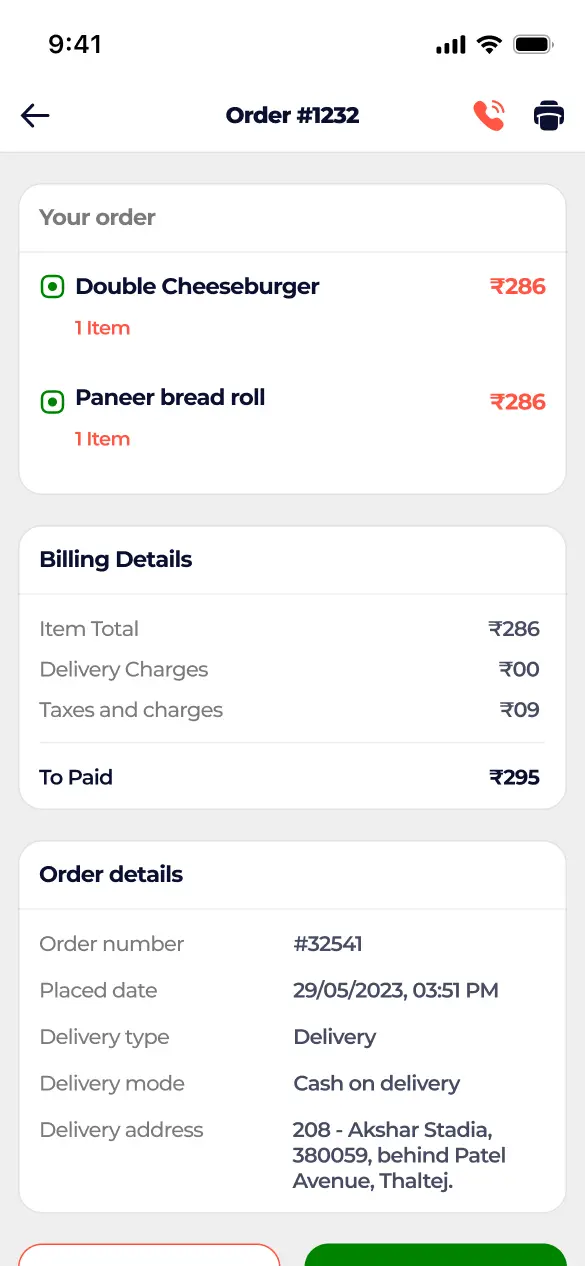
Task: Call customer using red phone icon
Action: click(489, 116)
